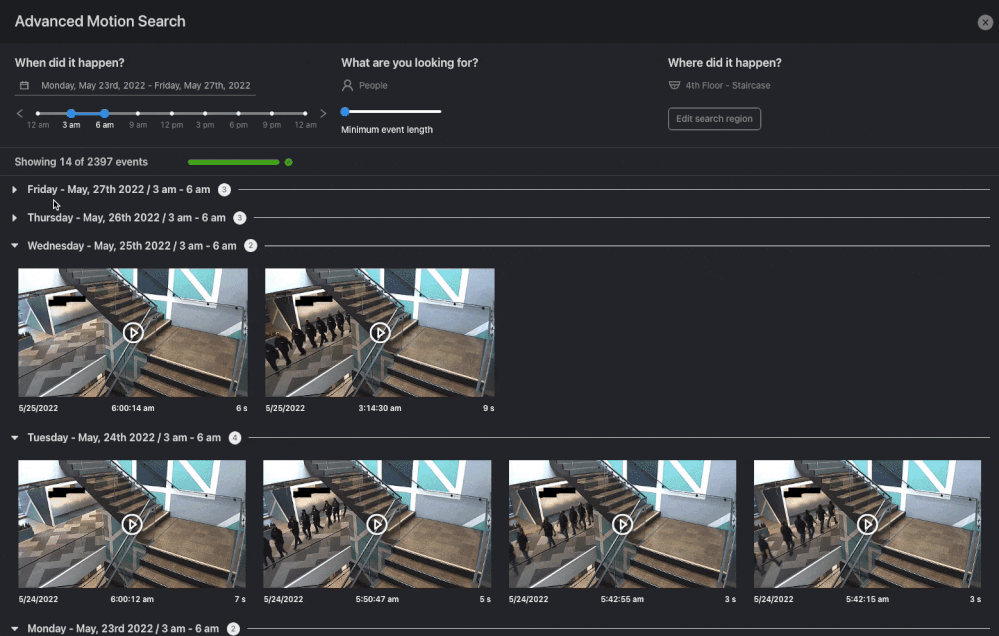
Task: Click the calendar icon beside the date range
Action: (x=24, y=86)
